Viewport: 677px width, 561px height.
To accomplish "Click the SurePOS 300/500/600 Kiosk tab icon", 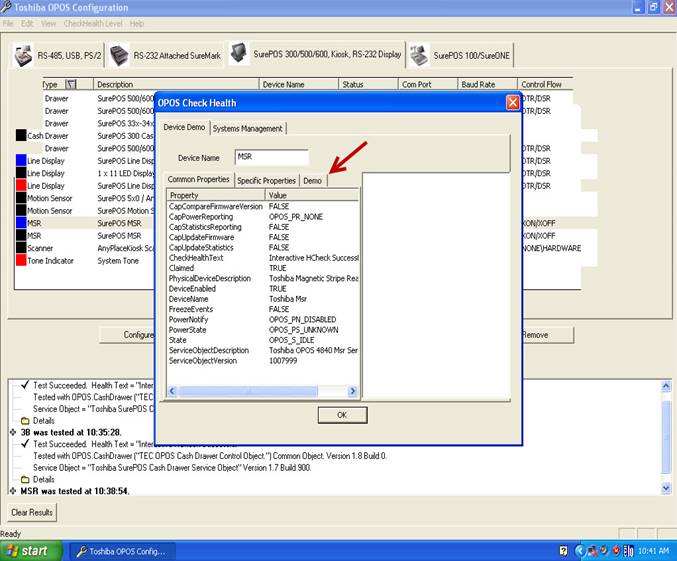I will coord(238,55).
